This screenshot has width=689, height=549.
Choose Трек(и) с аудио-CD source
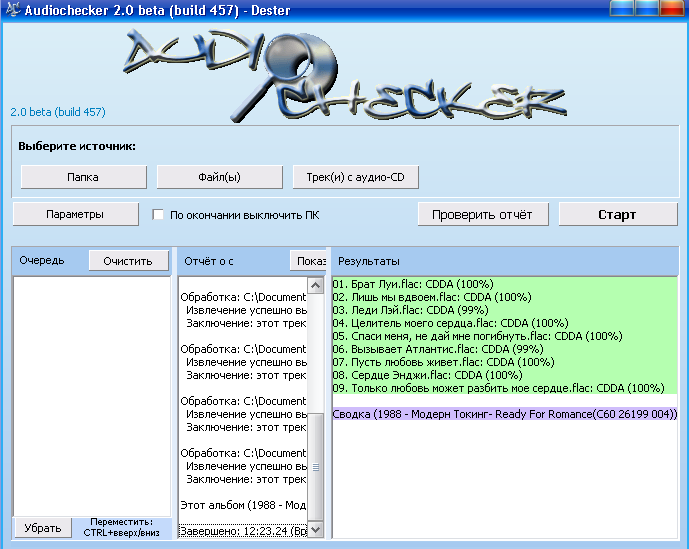coord(355,177)
